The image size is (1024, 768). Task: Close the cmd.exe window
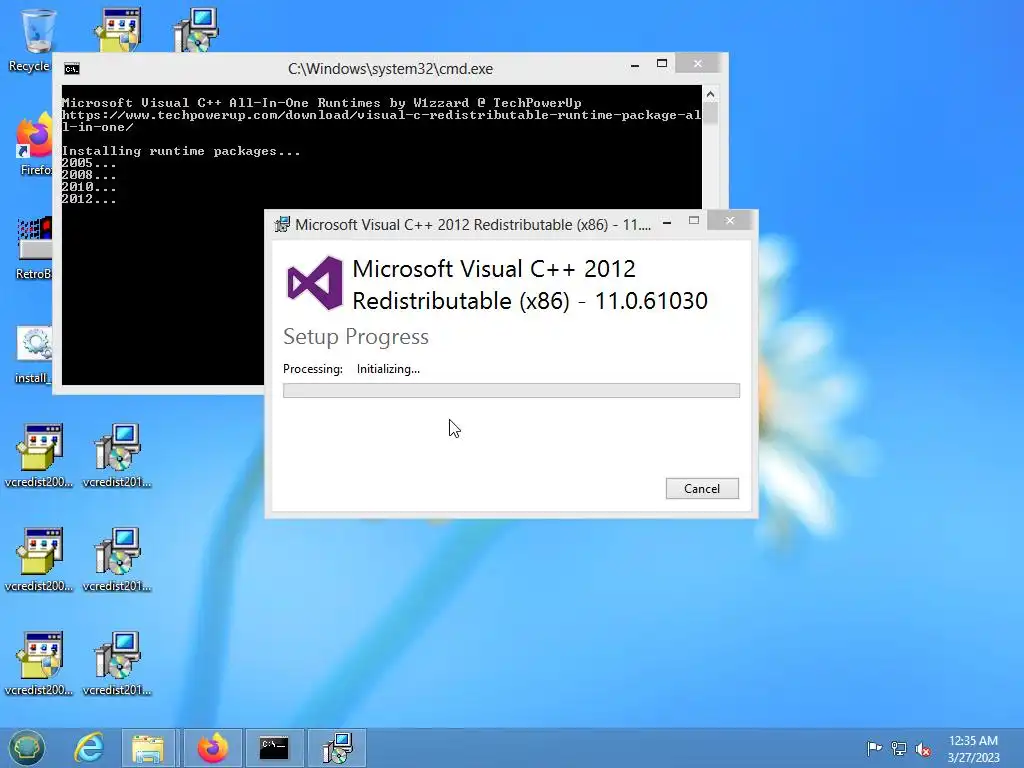[x=697, y=63]
